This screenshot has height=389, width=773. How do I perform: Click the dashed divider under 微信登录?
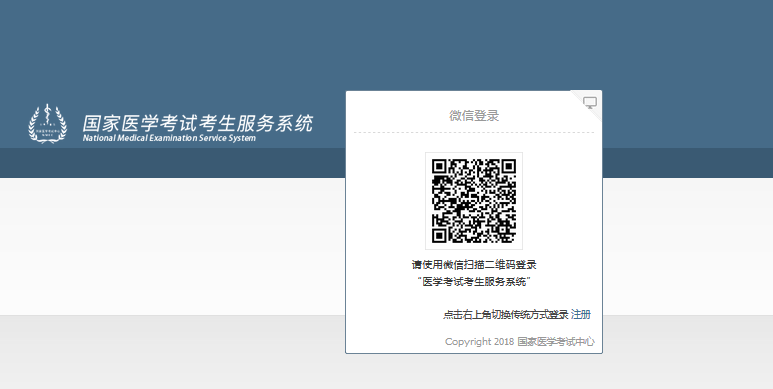[474, 133]
